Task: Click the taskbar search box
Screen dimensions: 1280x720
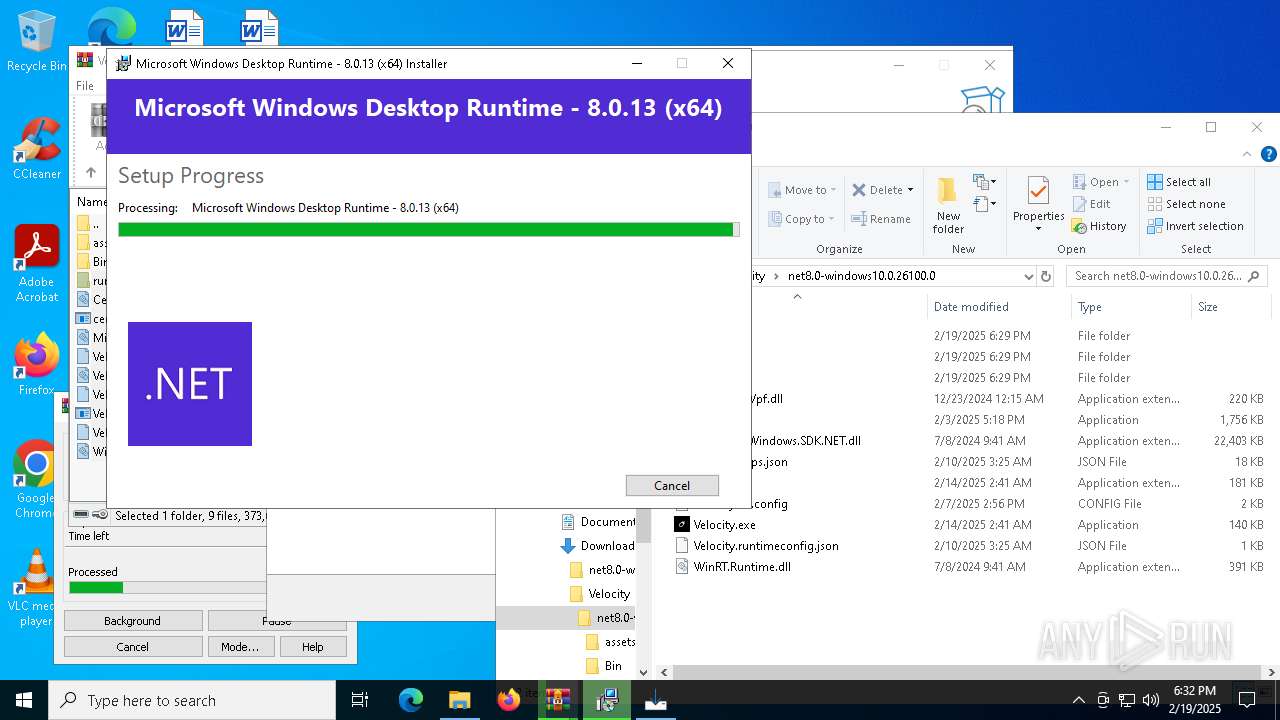Action: click(192, 700)
